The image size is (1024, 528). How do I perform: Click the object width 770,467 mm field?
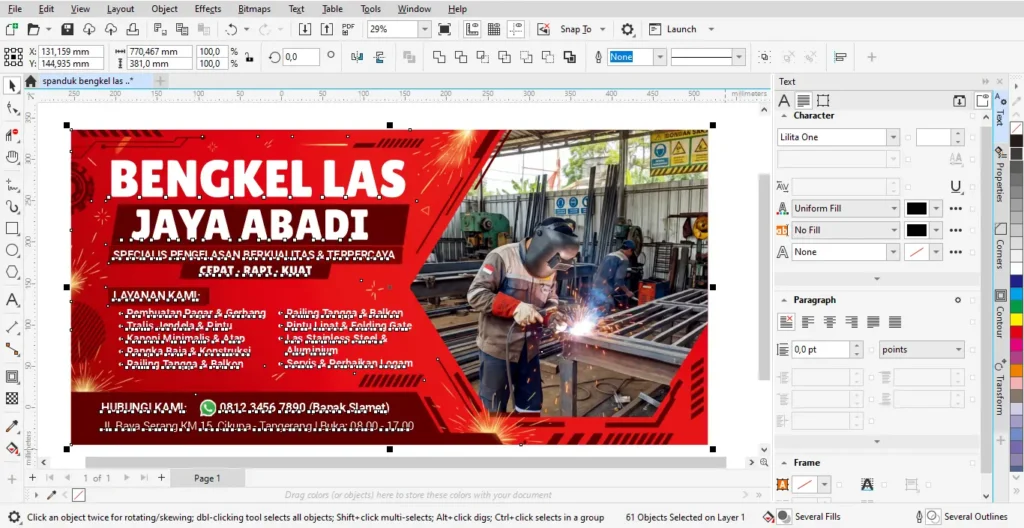(x=159, y=51)
